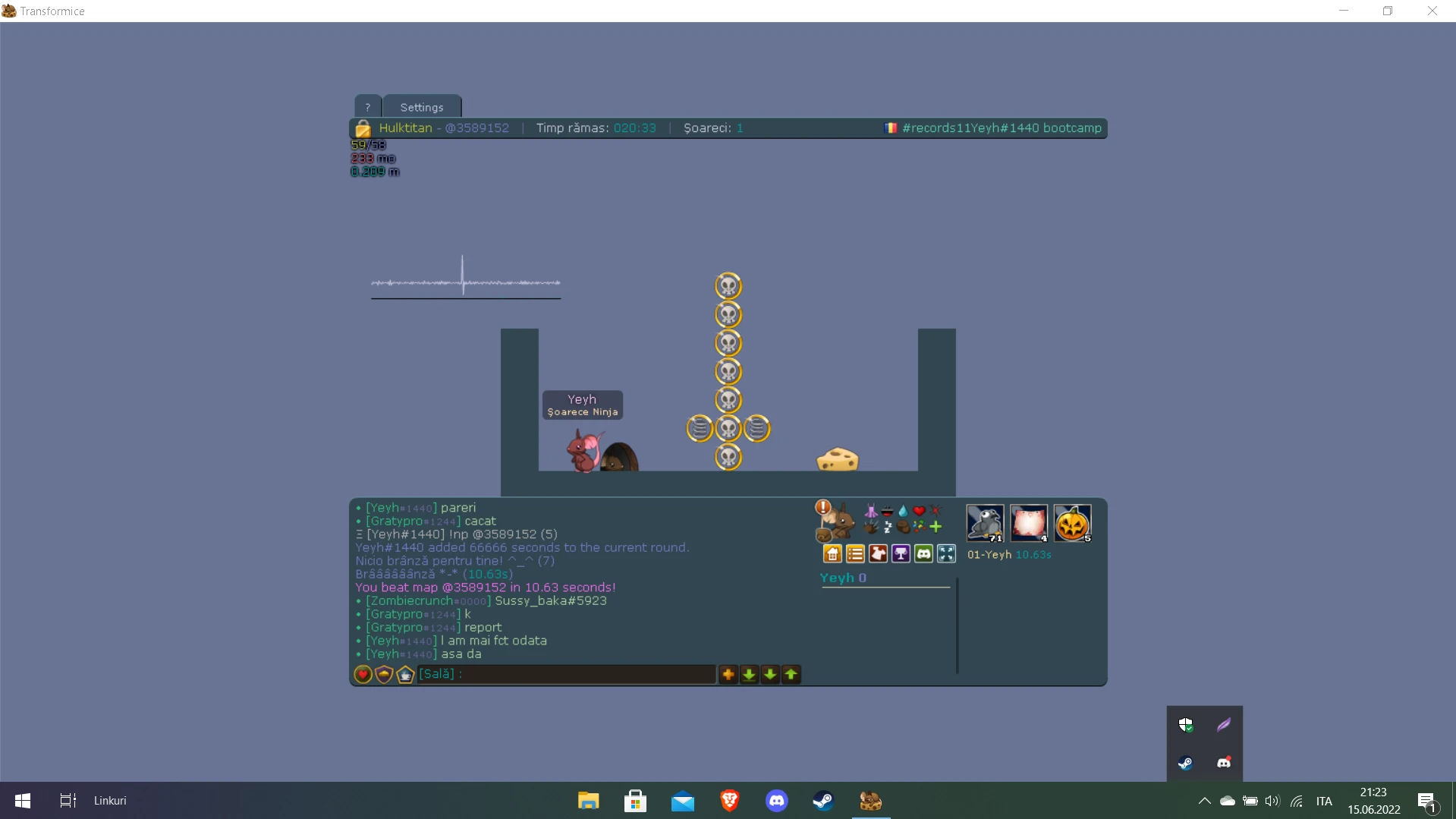Click the plain green down-arrow chat button
The image size is (1456, 819).
pos(770,674)
